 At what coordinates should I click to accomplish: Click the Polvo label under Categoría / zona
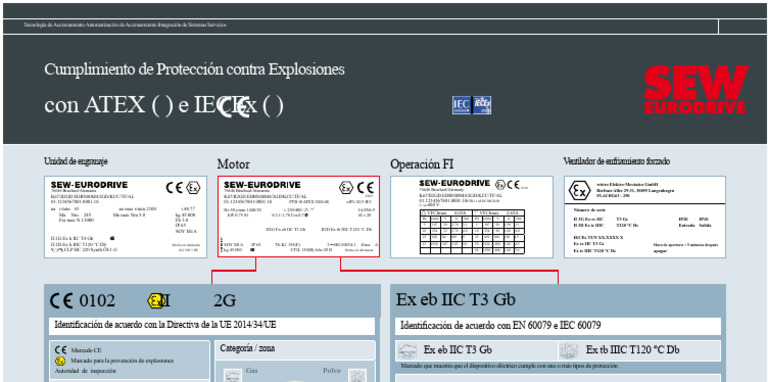[332, 371]
